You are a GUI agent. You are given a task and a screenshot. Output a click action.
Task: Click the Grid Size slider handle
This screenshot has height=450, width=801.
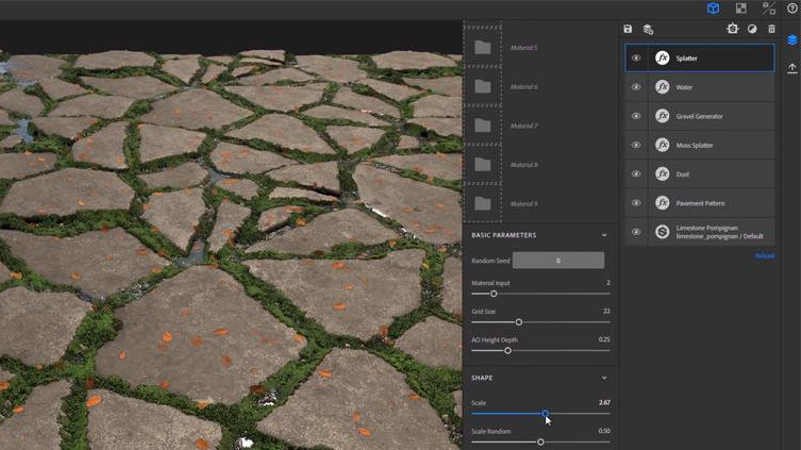[x=519, y=322]
